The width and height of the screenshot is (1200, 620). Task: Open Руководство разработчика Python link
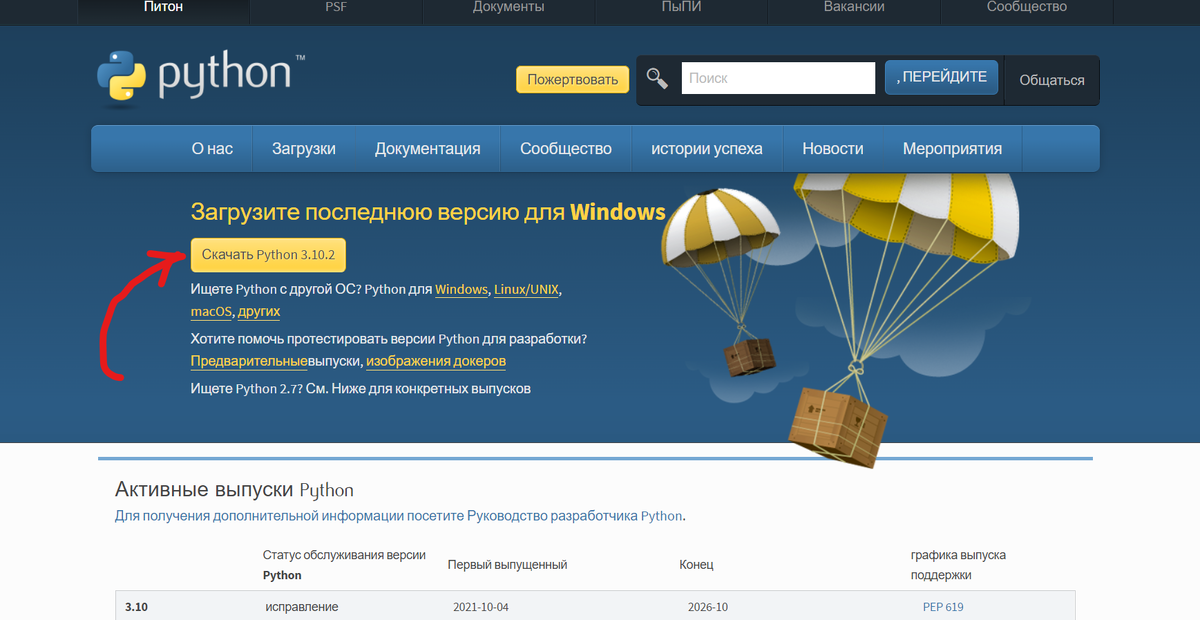coord(574,516)
